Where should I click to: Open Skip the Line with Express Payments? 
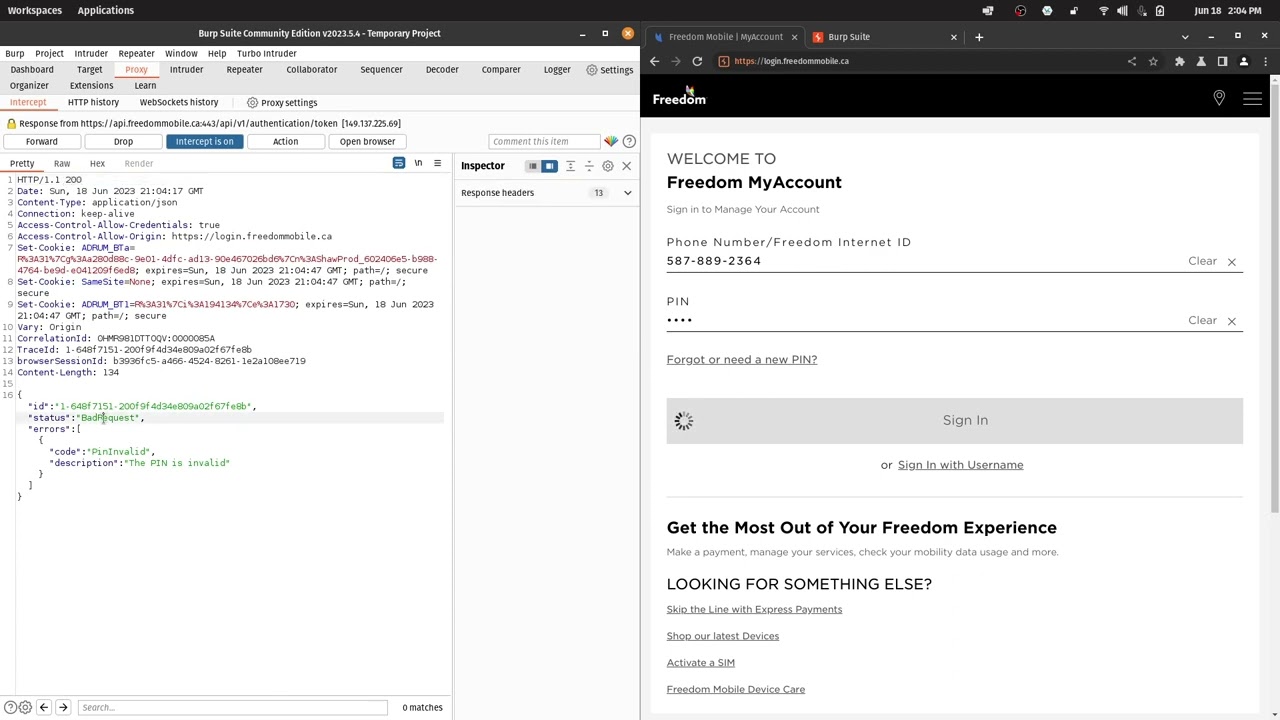(x=754, y=609)
